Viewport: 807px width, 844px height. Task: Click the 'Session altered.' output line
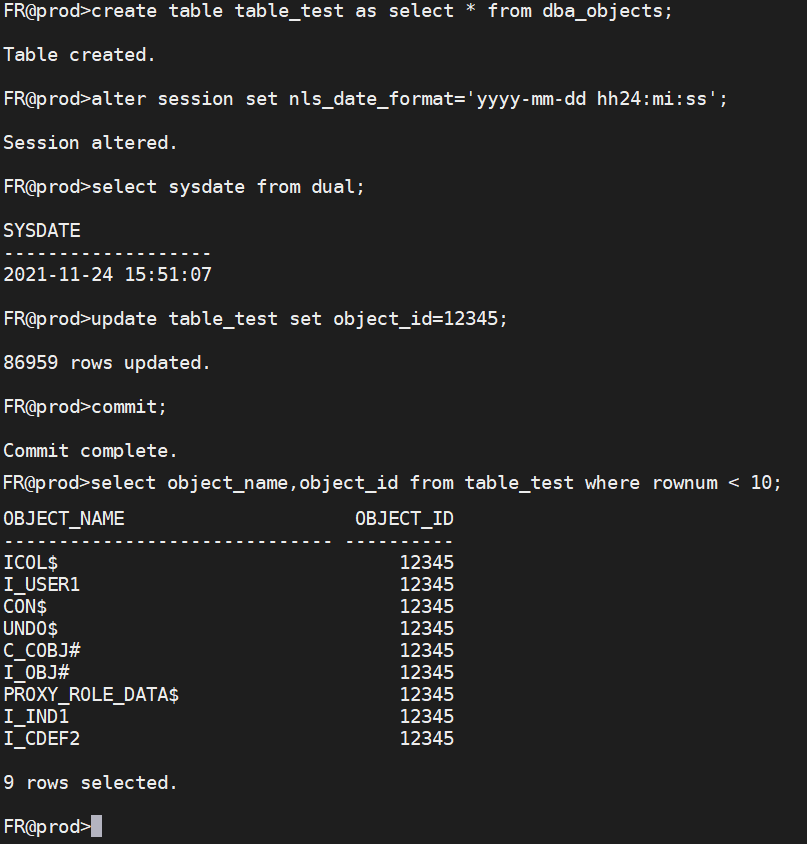click(x=90, y=143)
